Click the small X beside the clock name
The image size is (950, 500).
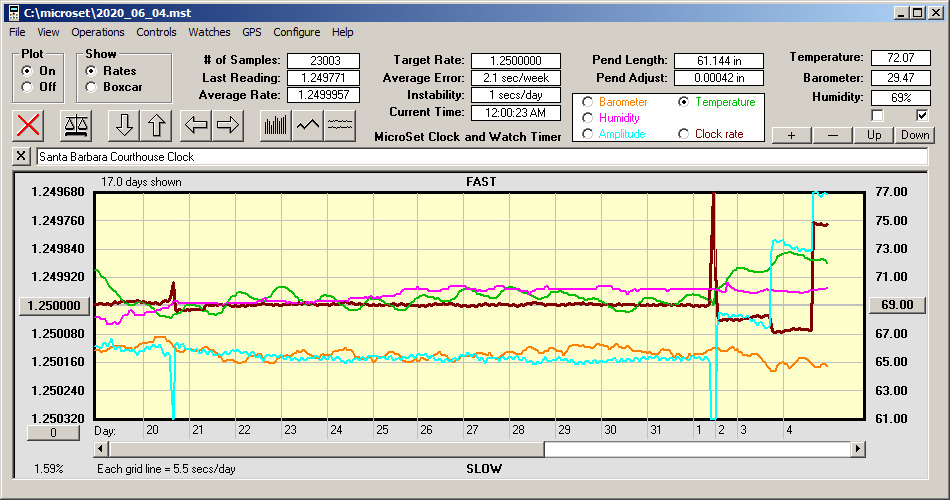tap(21, 156)
